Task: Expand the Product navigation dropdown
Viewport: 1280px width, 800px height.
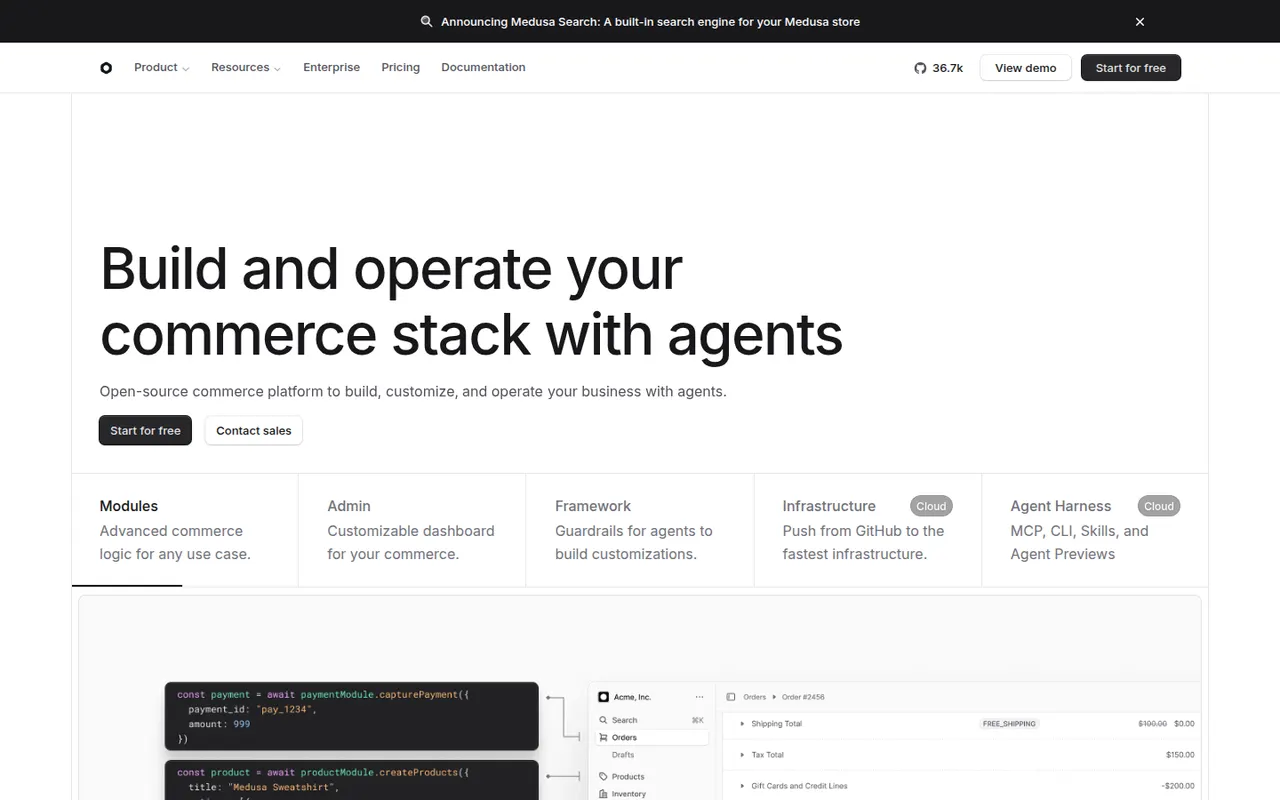Action: [162, 68]
